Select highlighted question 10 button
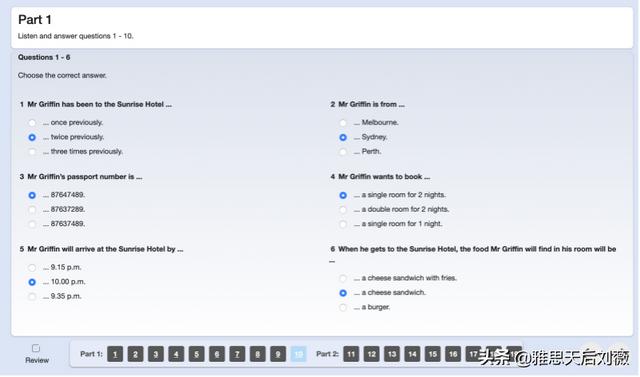 (298, 354)
